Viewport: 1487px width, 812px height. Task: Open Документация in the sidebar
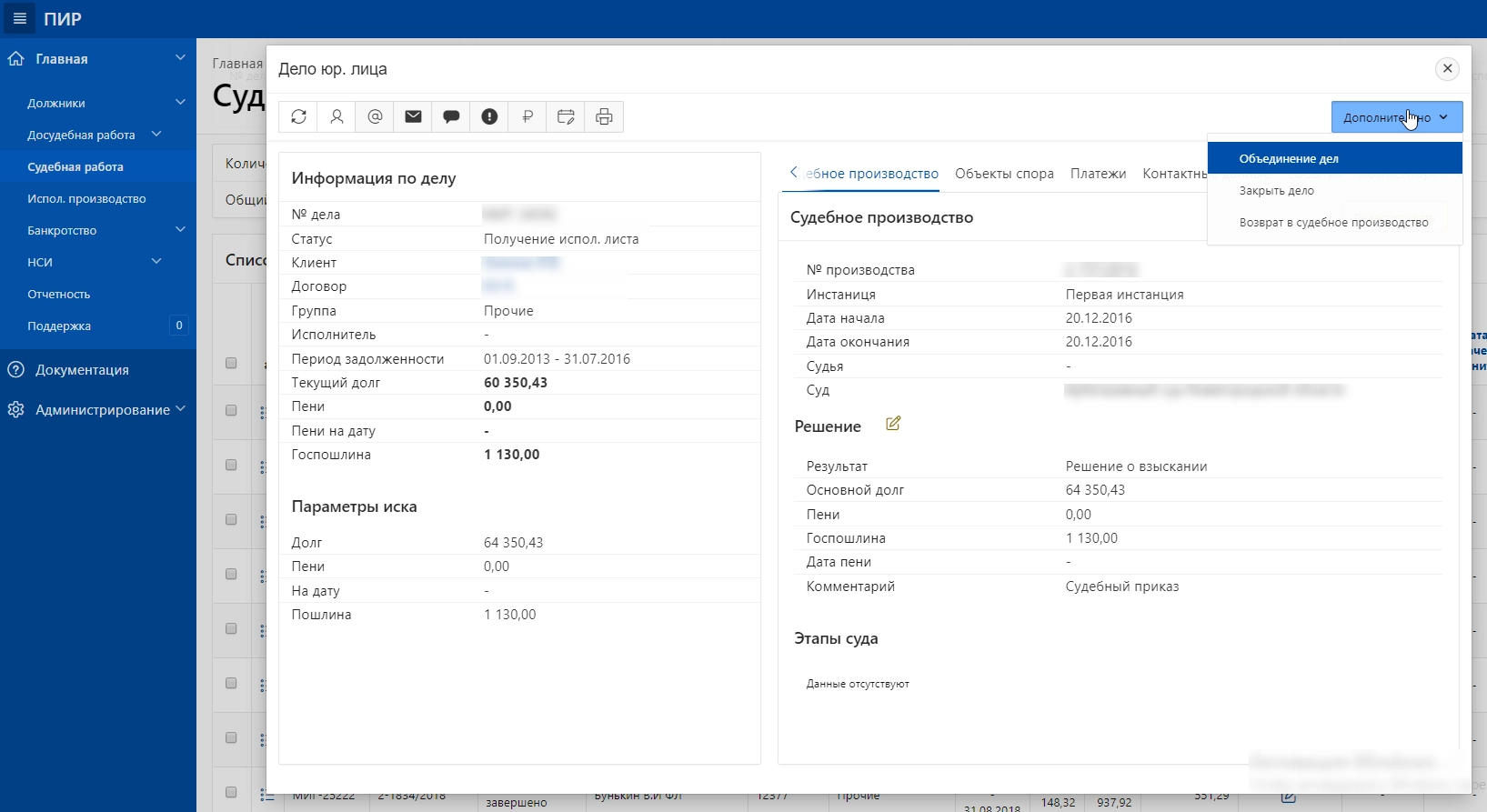82,370
